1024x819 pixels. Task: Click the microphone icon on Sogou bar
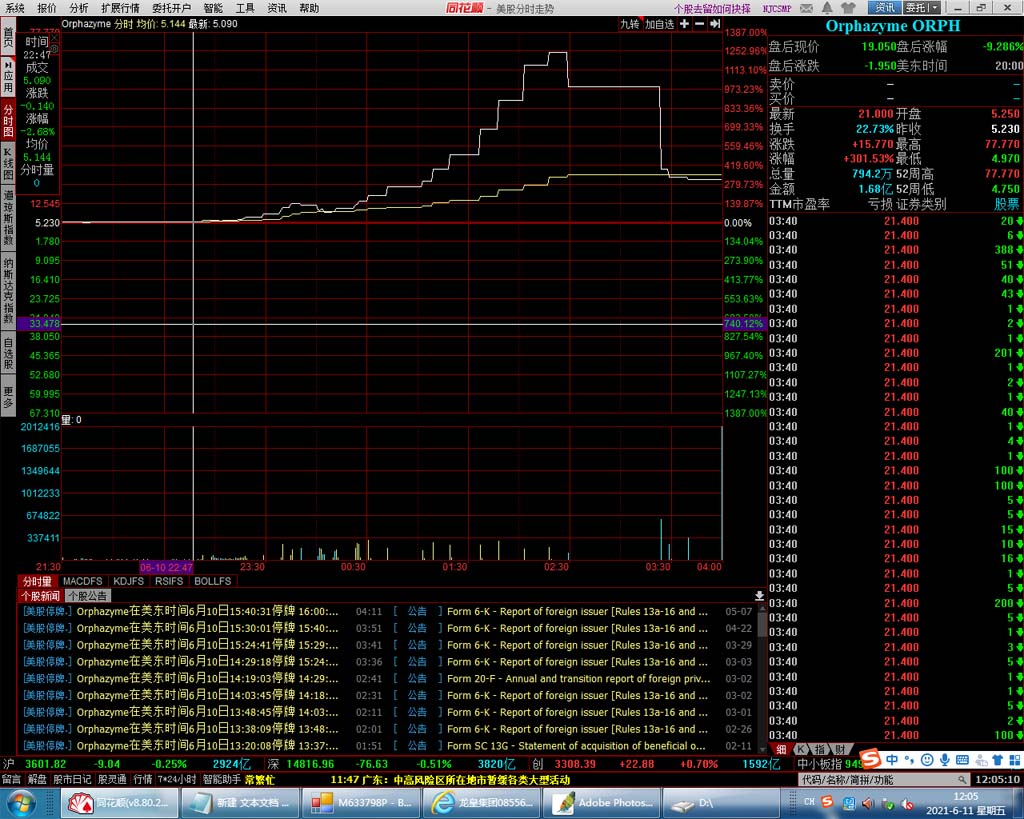click(x=944, y=760)
